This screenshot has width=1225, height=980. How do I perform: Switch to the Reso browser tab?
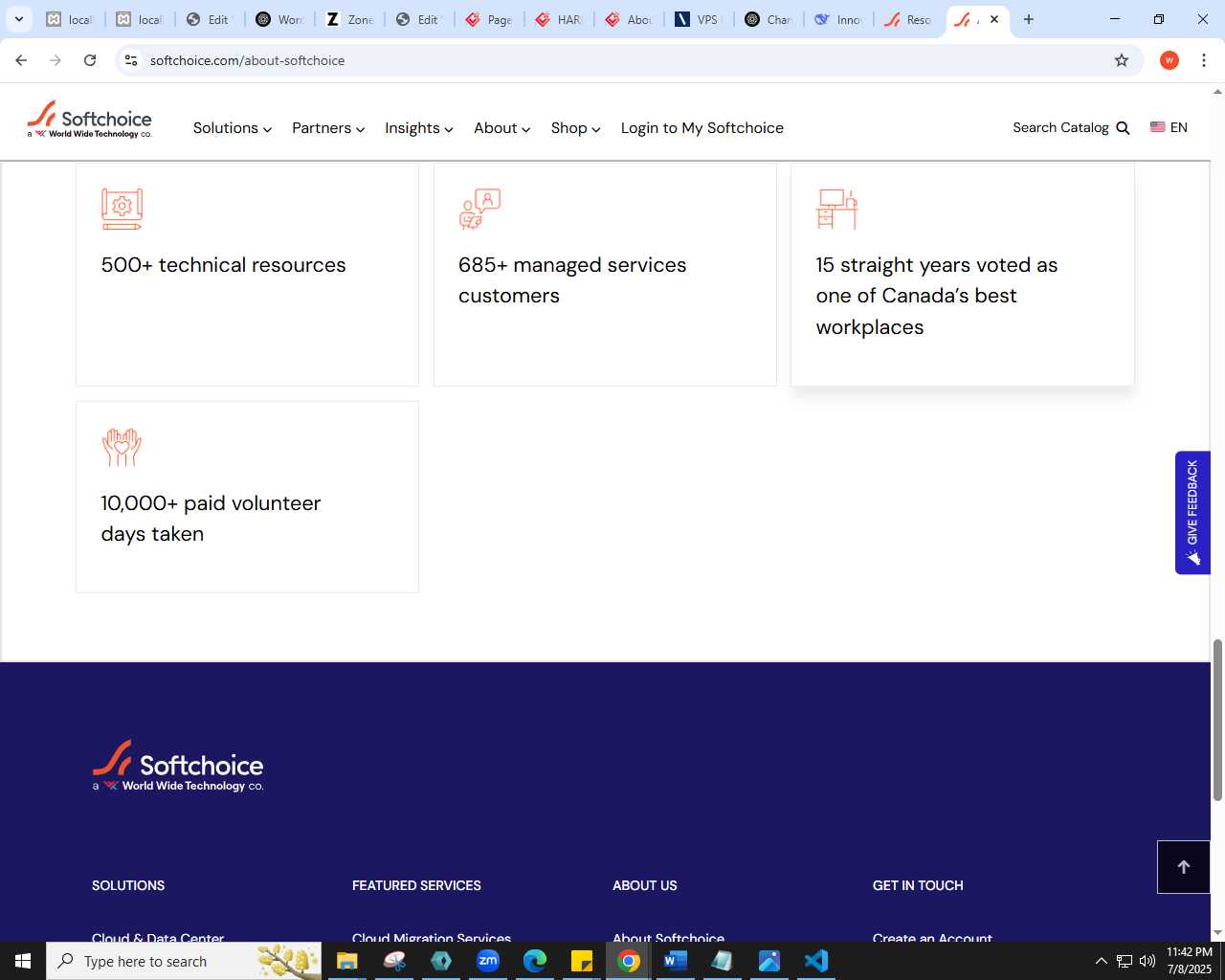pos(908,19)
